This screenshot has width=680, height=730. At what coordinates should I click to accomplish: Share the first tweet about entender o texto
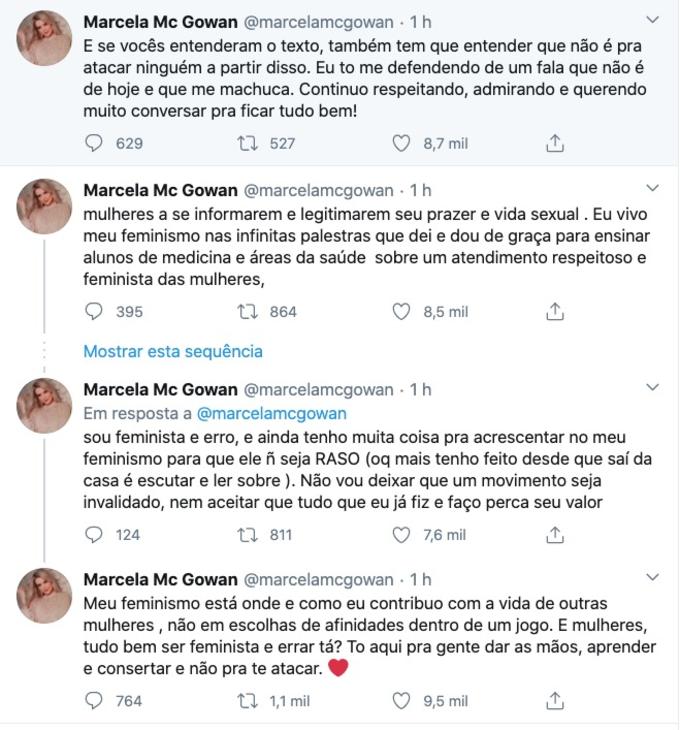click(555, 143)
